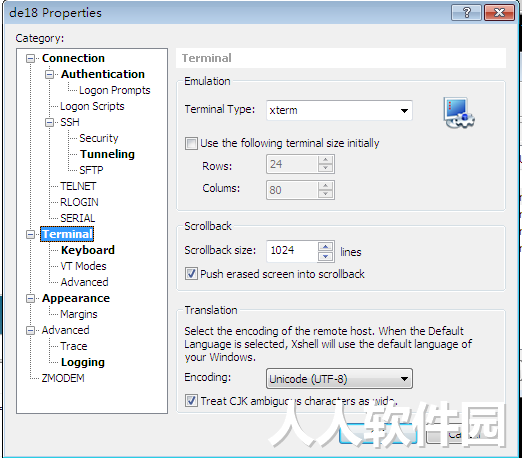Enable 'Use the following terminal size initially'
This screenshot has width=522, height=458.
[191, 144]
